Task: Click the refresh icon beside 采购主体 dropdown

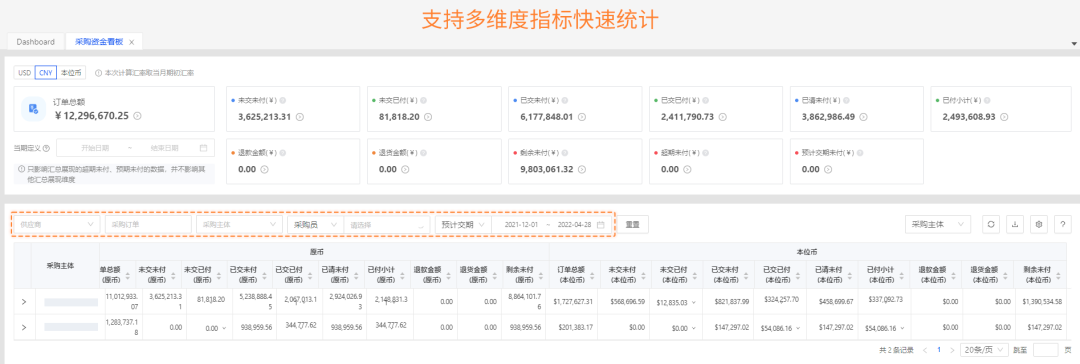Action: 990,224
